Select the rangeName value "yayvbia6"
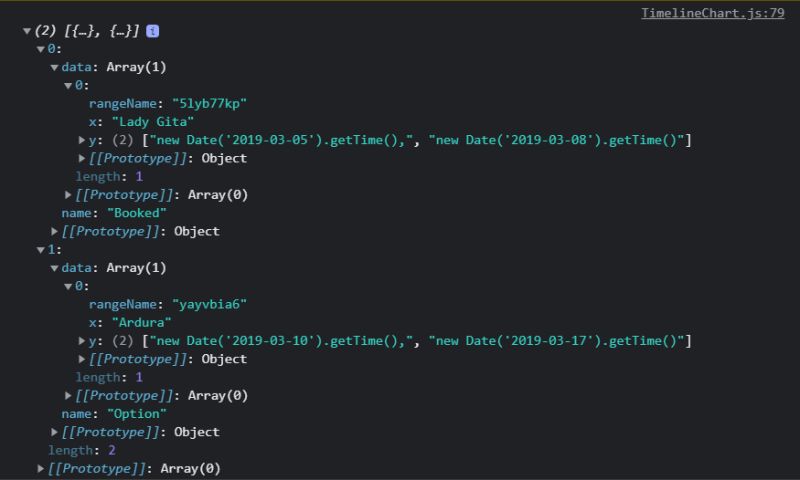Viewport: 800px width, 480px height. point(209,305)
